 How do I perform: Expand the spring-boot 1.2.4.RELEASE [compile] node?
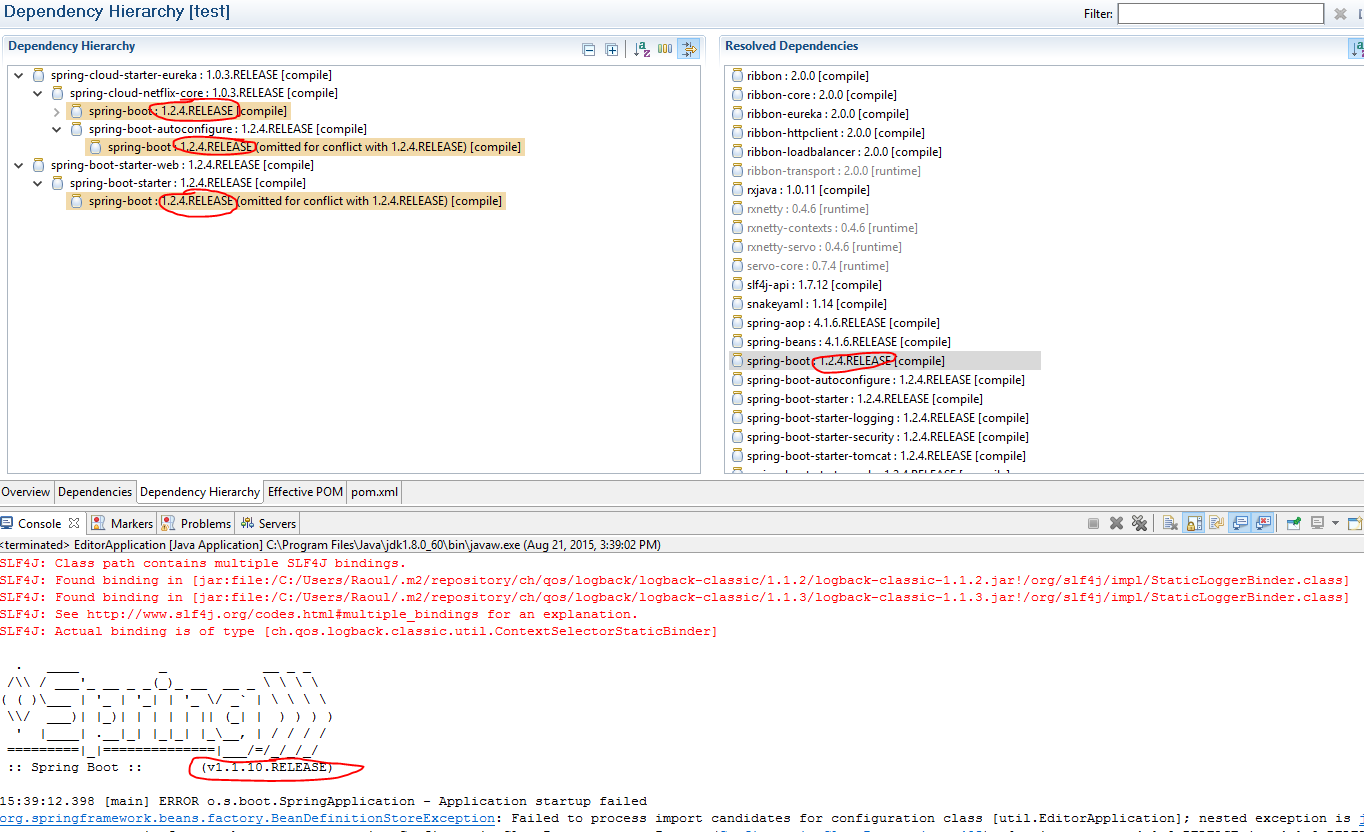pyautogui.click(x=57, y=111)
